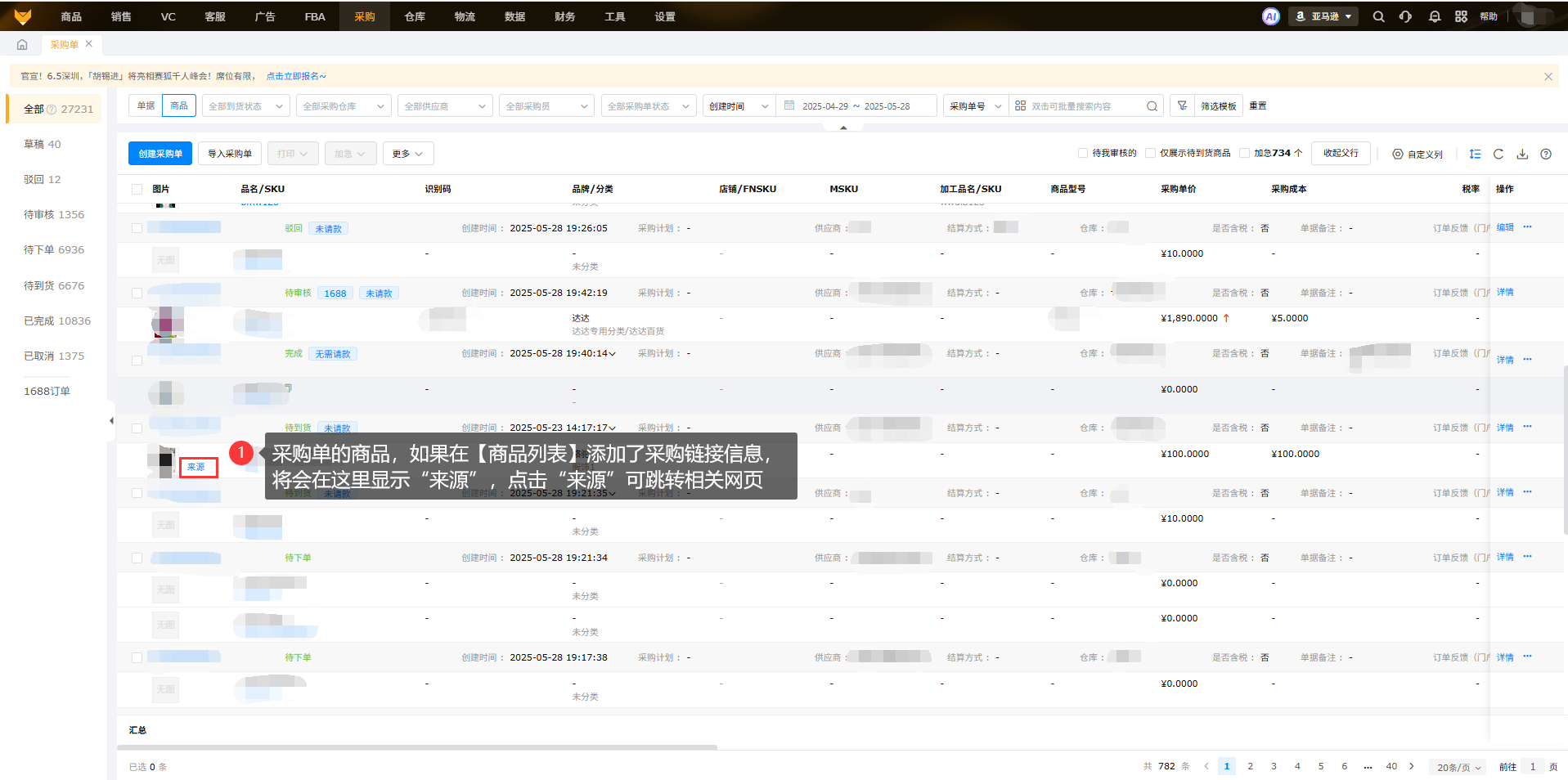Click the notification bell icon

[1434, 16]
